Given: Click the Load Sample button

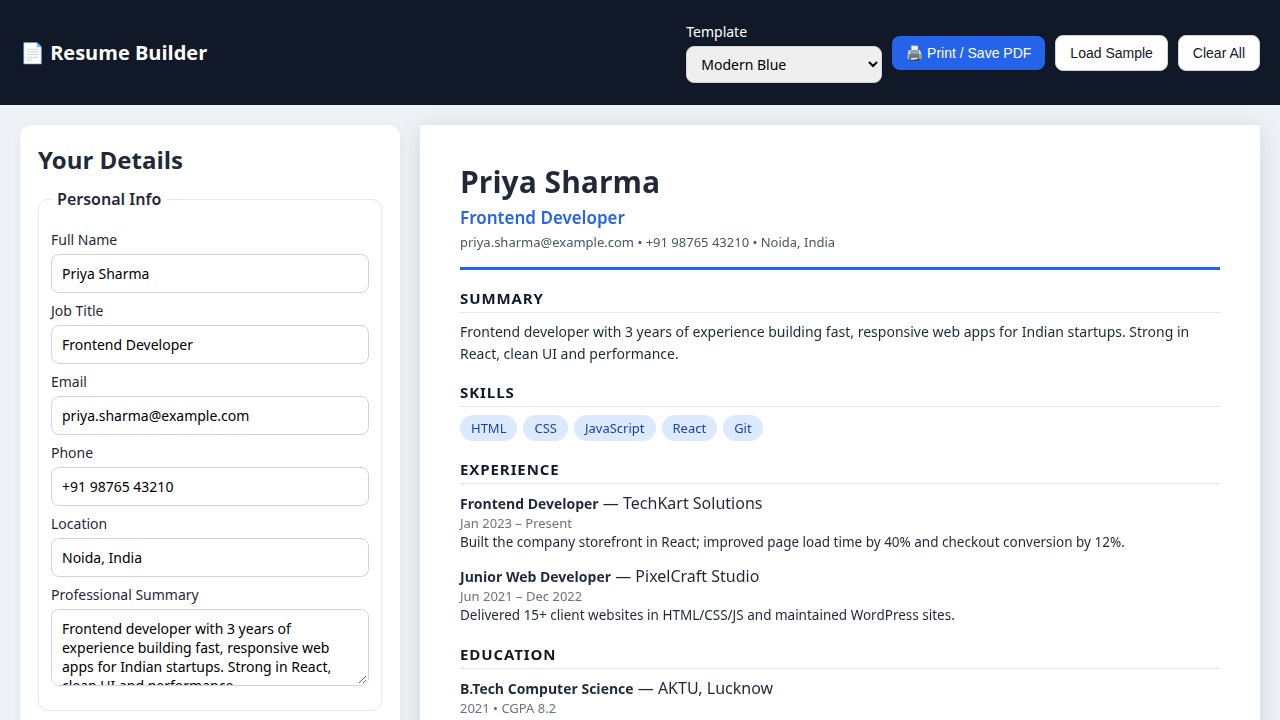Looking at the screenshot, I should (1111, 53).
